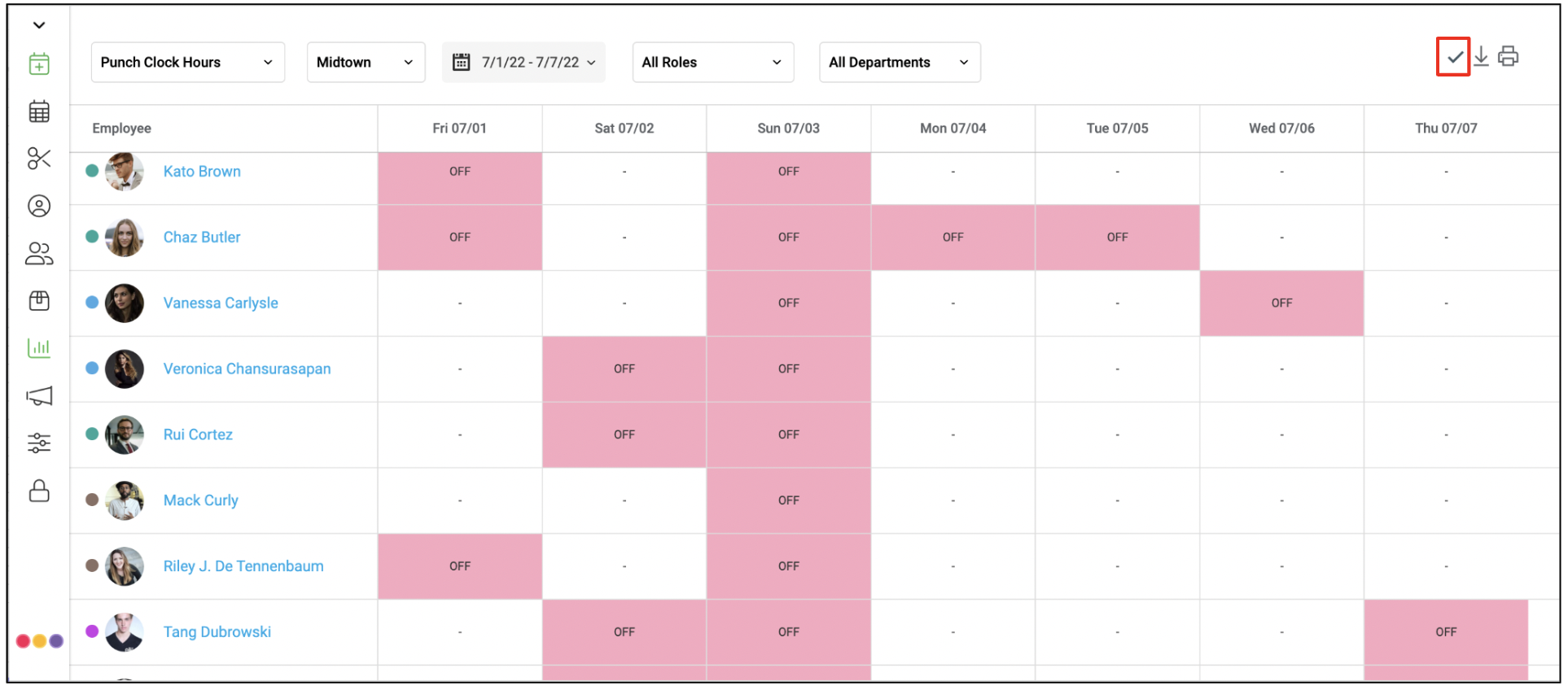This screenshot has width=1568, height=690.
Task: Open Kato Brown's profile link
Action: tap(202, 172)
